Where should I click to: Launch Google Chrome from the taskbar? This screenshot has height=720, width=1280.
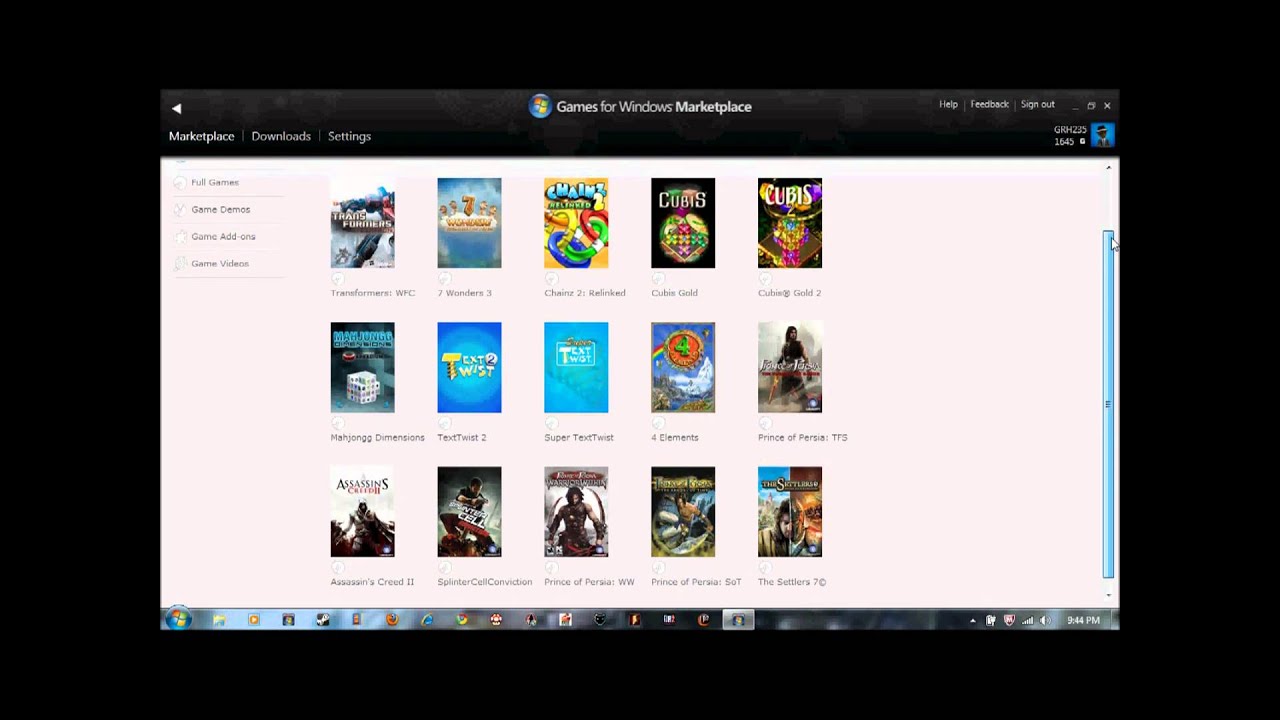point(461,620)
